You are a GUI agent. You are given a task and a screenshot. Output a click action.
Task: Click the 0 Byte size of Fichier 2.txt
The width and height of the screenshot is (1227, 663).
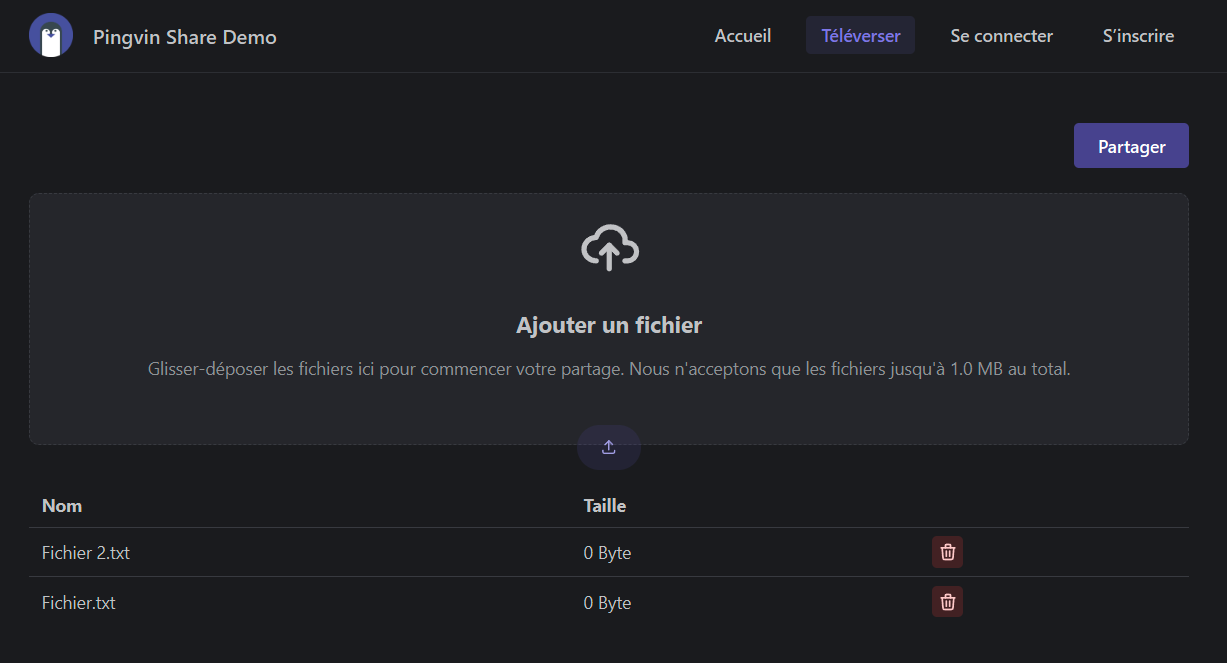(x=607, y=553)
